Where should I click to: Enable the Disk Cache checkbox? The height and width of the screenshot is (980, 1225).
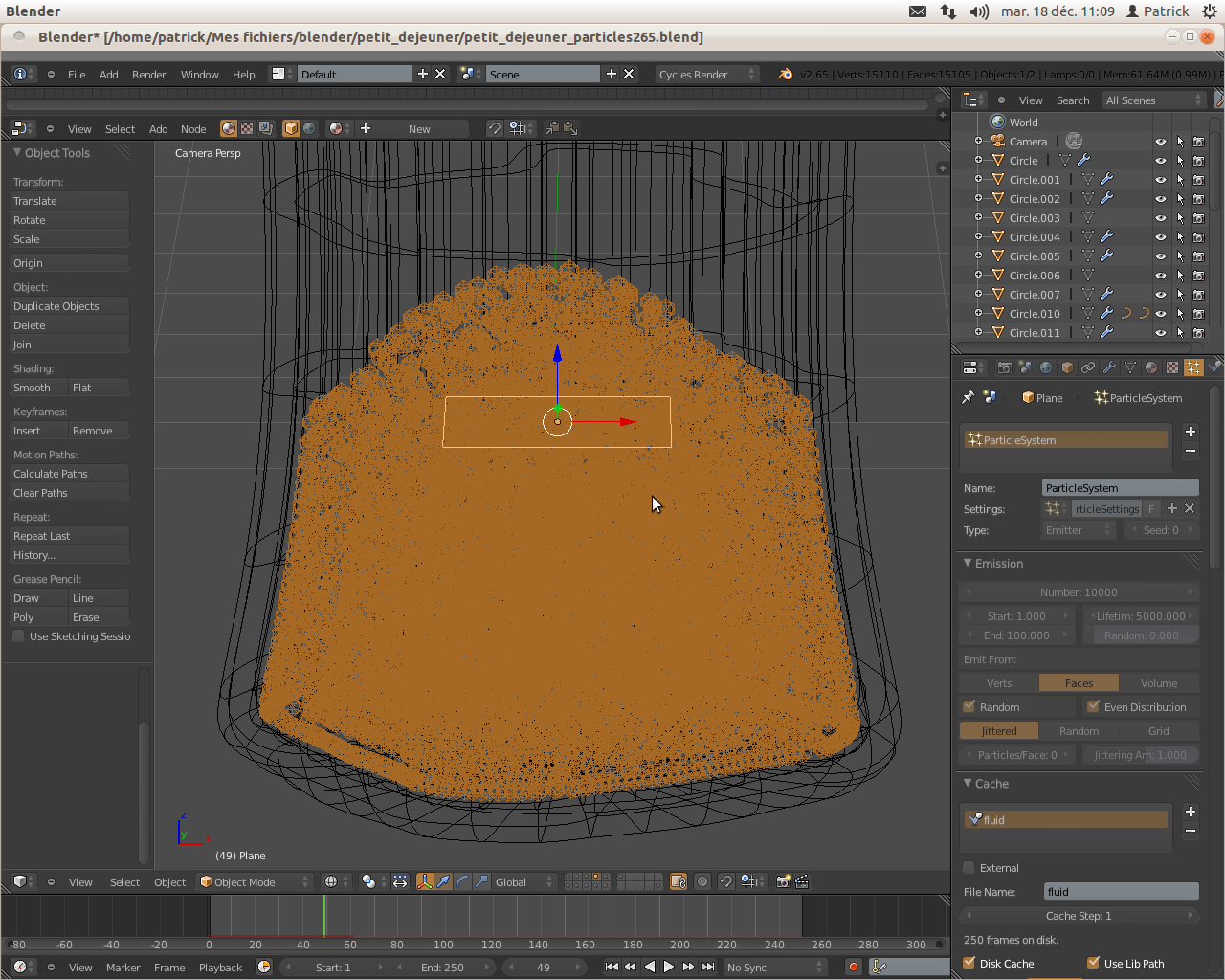tap(968, 963)
